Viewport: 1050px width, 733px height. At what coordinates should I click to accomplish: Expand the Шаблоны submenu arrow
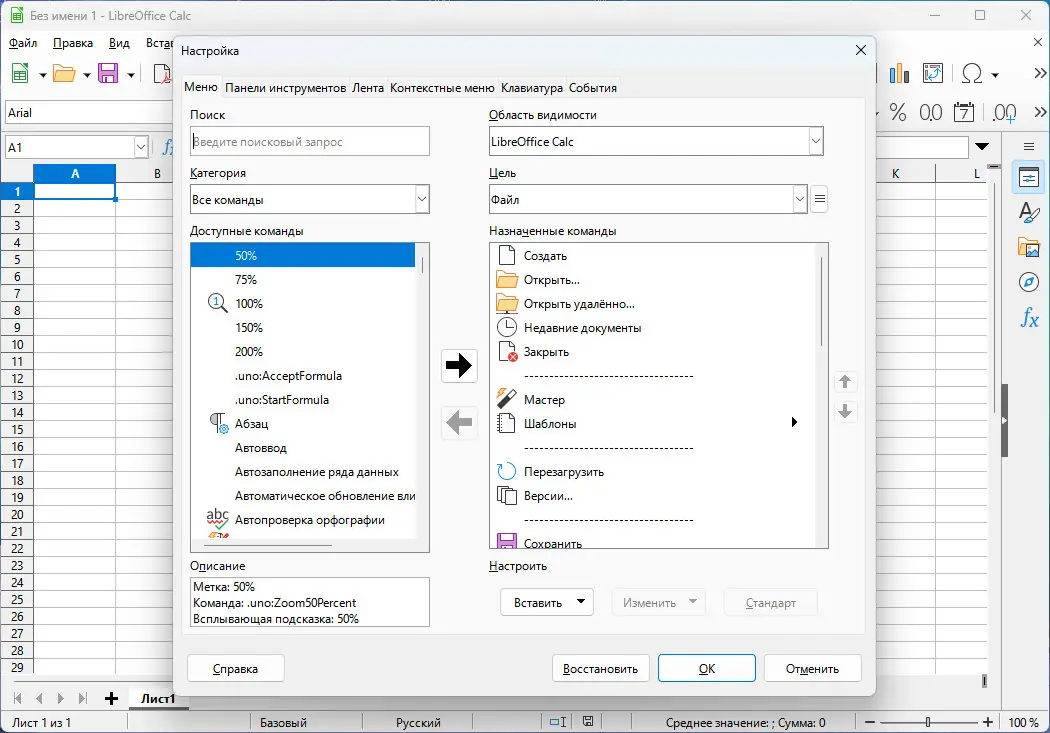[x=794, y=422]
